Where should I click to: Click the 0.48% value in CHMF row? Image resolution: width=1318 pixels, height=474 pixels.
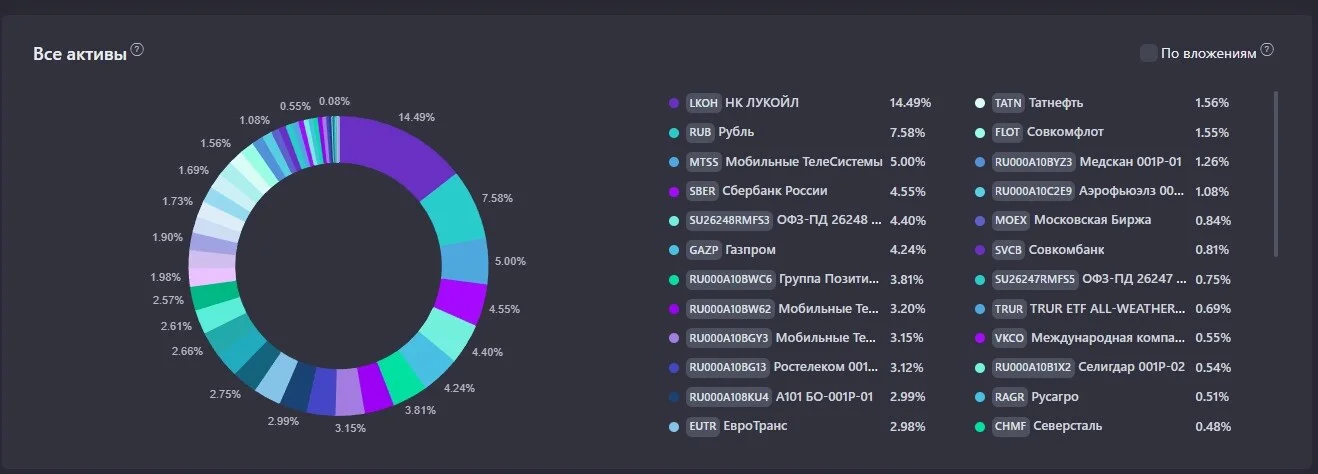coord(1213,426)
